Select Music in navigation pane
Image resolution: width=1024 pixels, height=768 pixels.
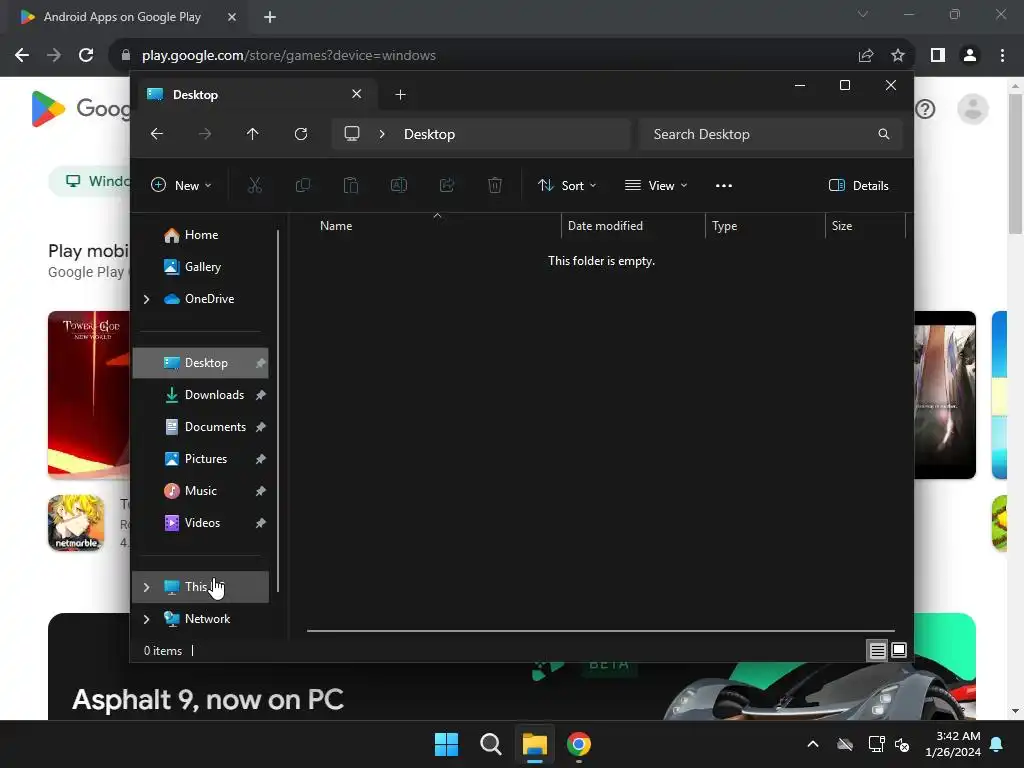coord(201,491)
